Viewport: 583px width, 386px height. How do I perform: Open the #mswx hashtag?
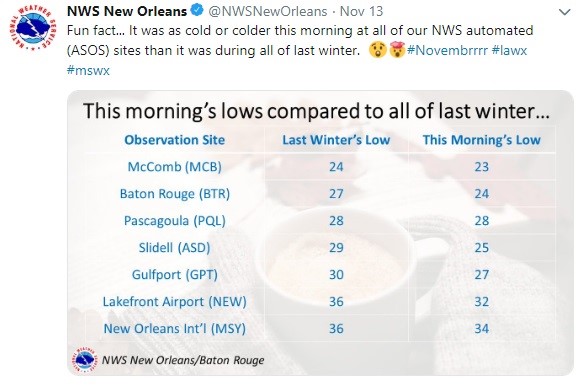[88, 70]
